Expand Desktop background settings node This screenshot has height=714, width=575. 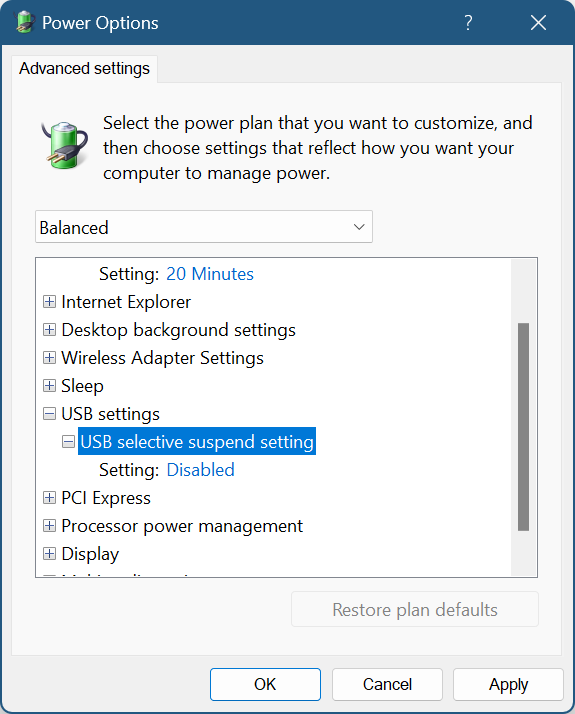49,330
